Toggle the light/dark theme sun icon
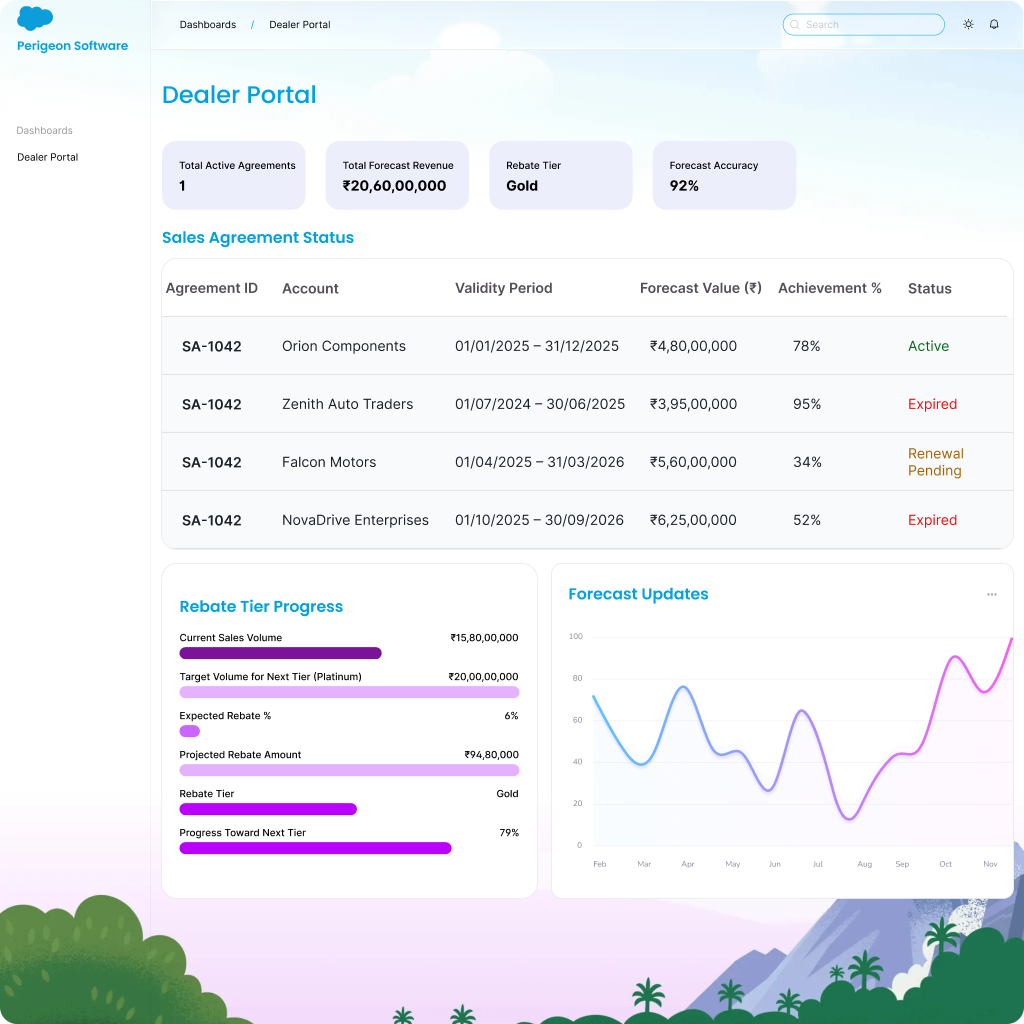 tap(968, 24)
